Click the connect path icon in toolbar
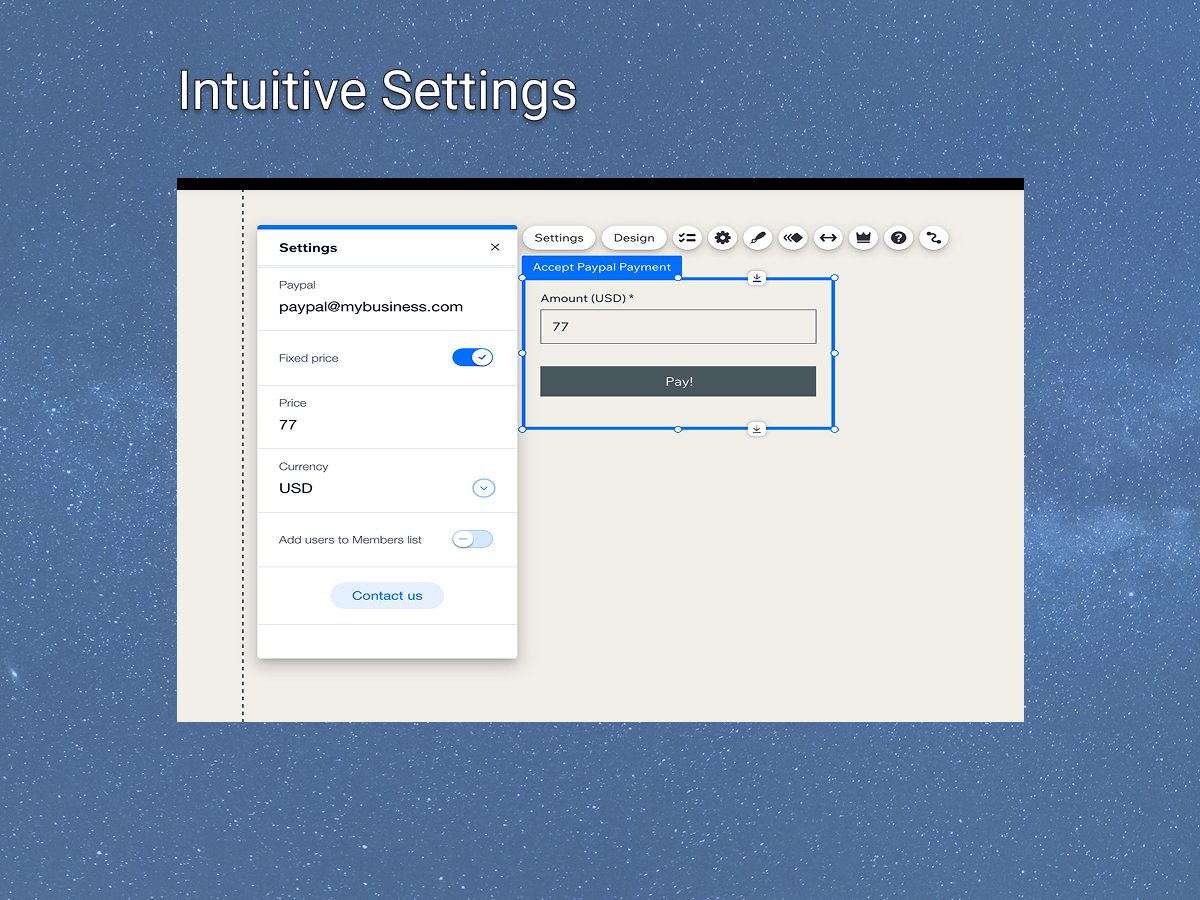The height and width of the screenshot is (900, 1200). (934, 238)
